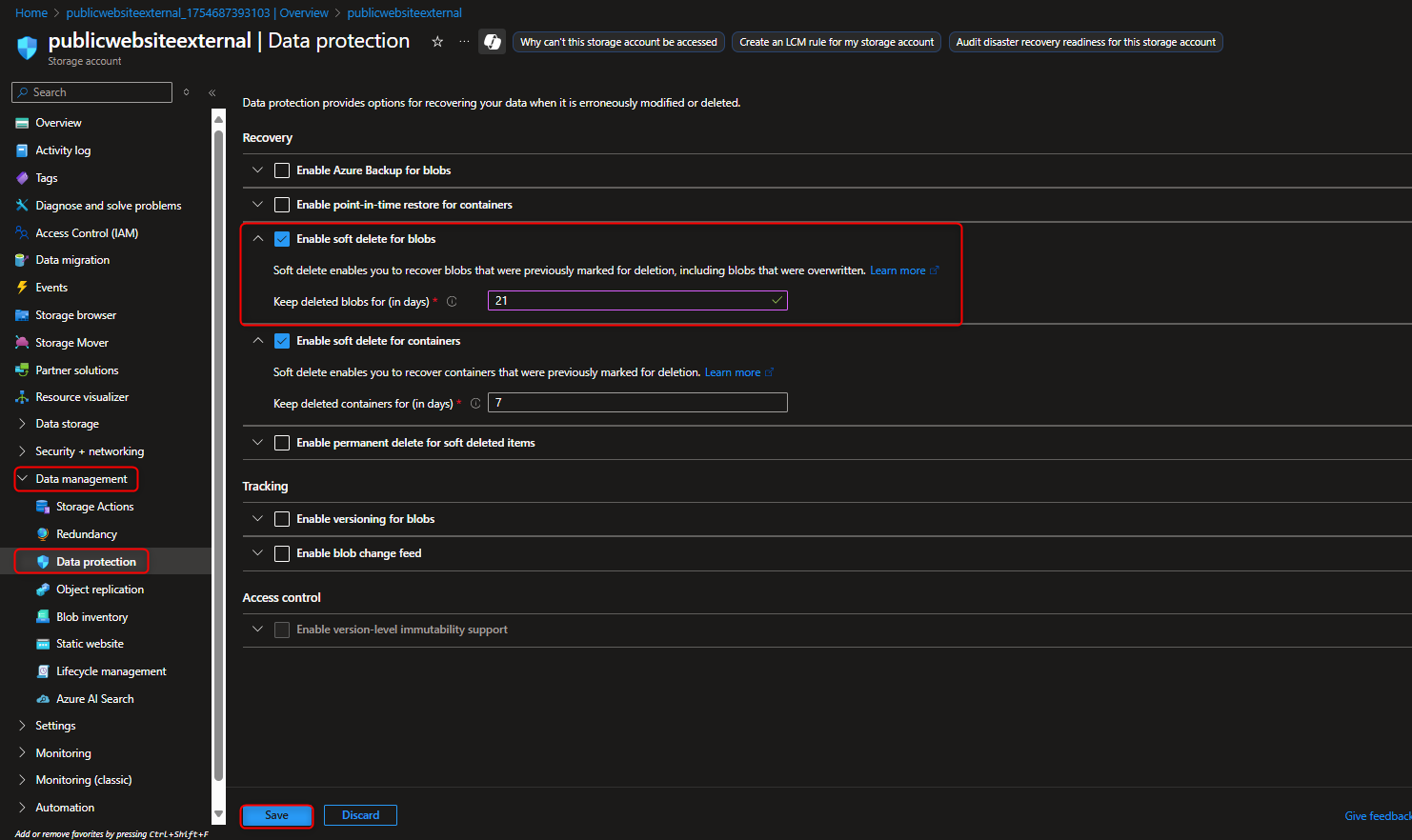The height and width of the screenshot is (840, 1412).
Task: Open the Resource visualizer icon
Action: [23, 396]
